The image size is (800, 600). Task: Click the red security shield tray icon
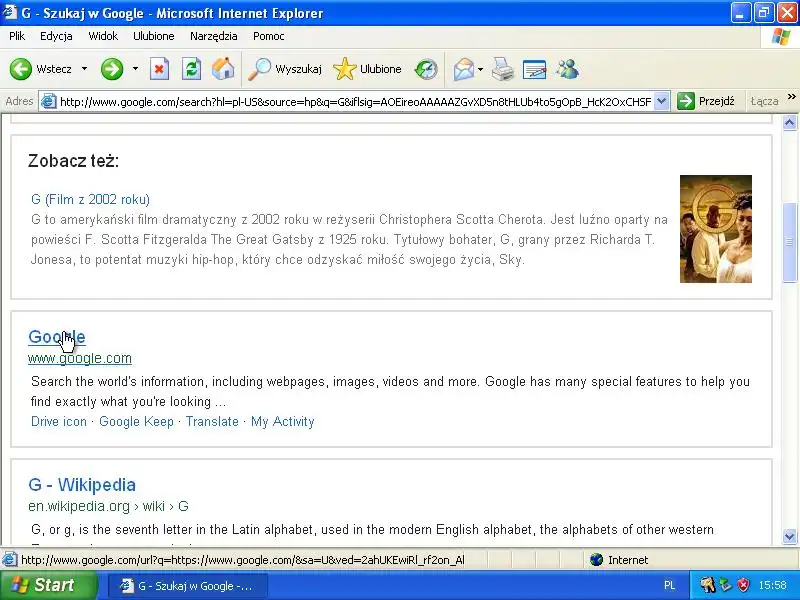pos(743,585)
